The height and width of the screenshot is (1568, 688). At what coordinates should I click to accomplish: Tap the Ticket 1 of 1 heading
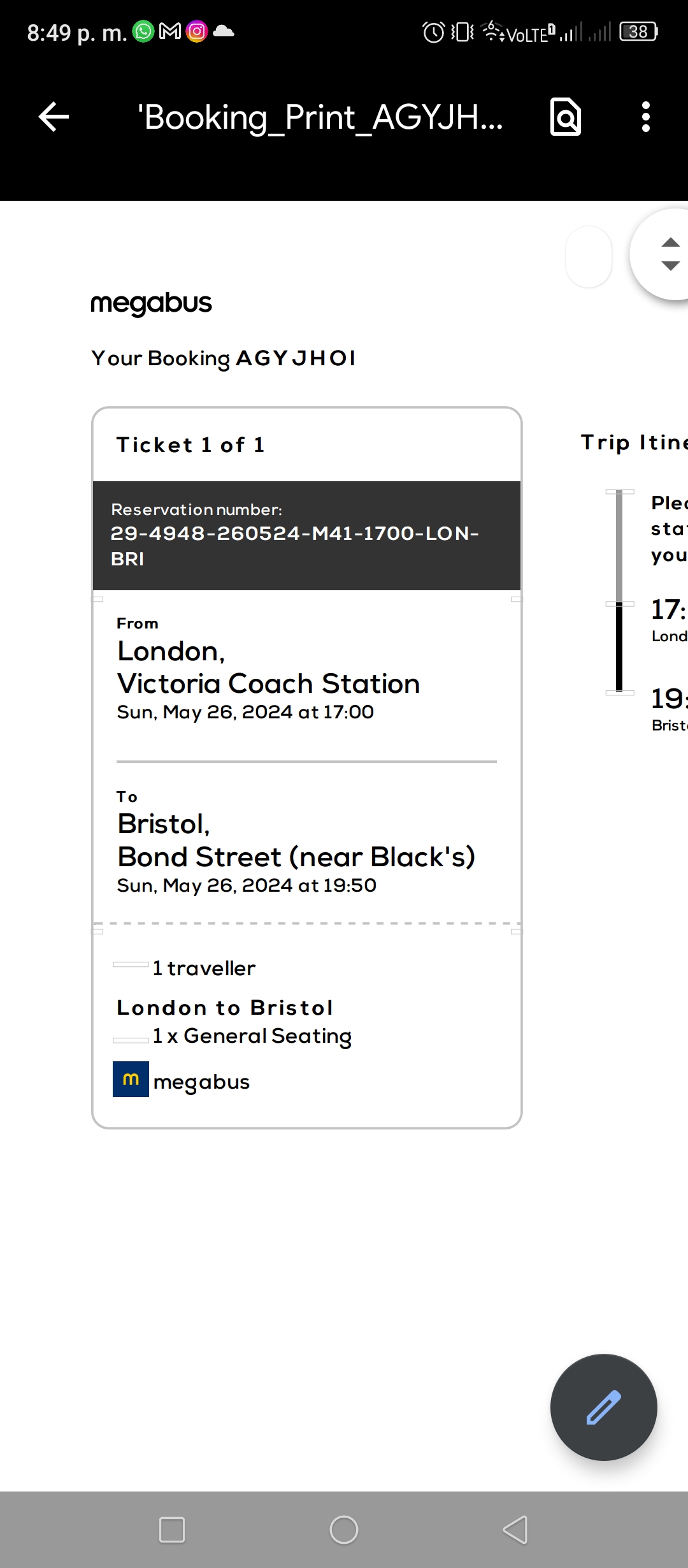(190, 445)
